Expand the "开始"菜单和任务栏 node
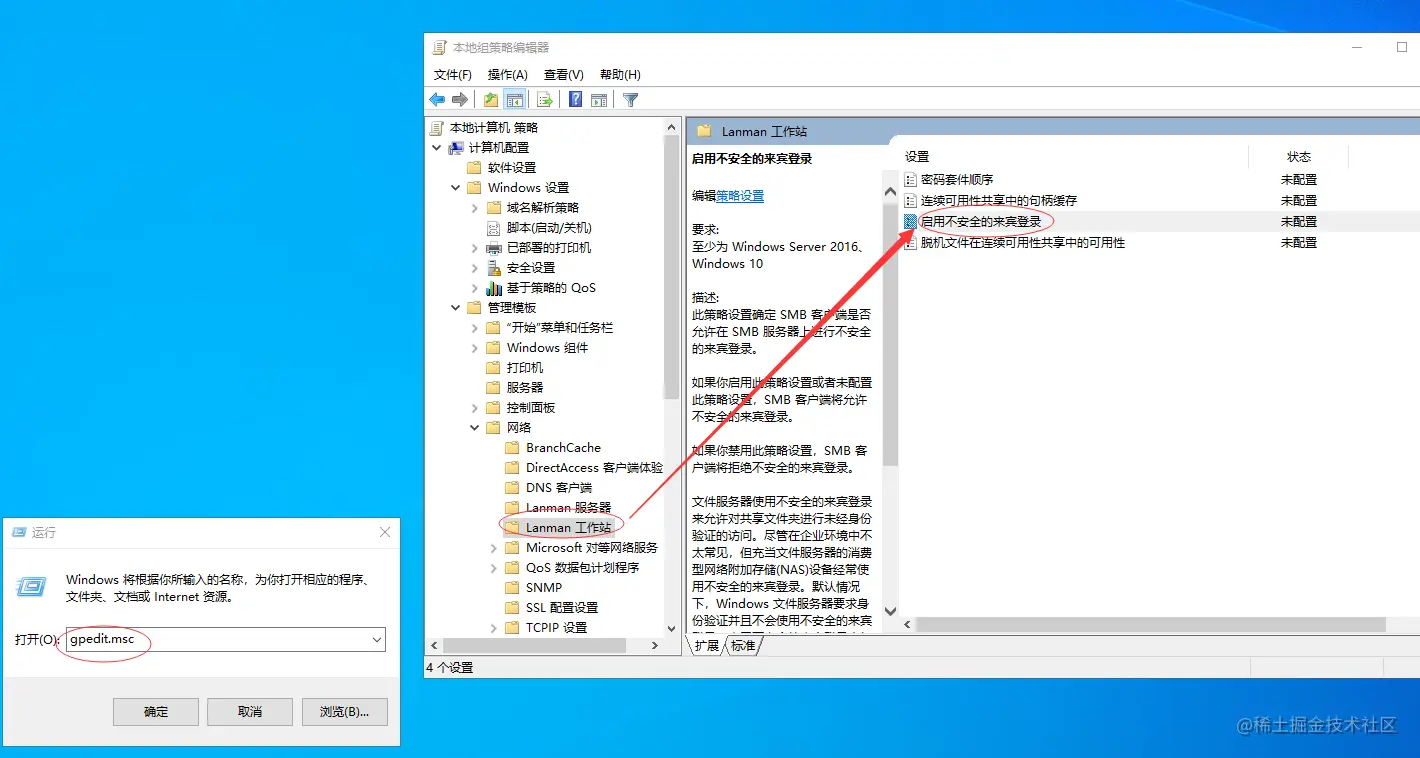1420x758 pixels. click(x=475, y=328)
